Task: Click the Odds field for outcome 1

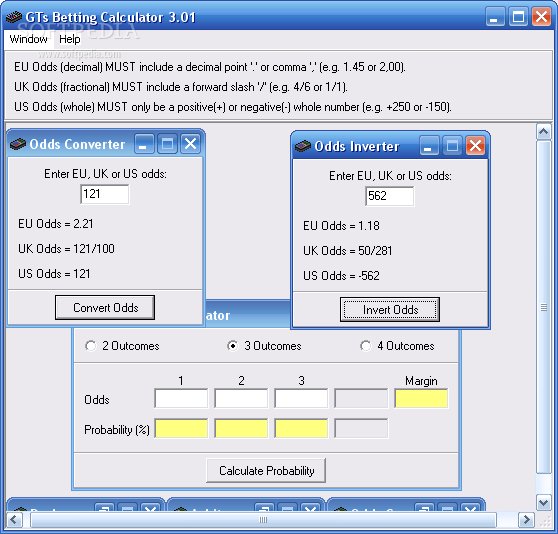Action: [x=181, y=398]
